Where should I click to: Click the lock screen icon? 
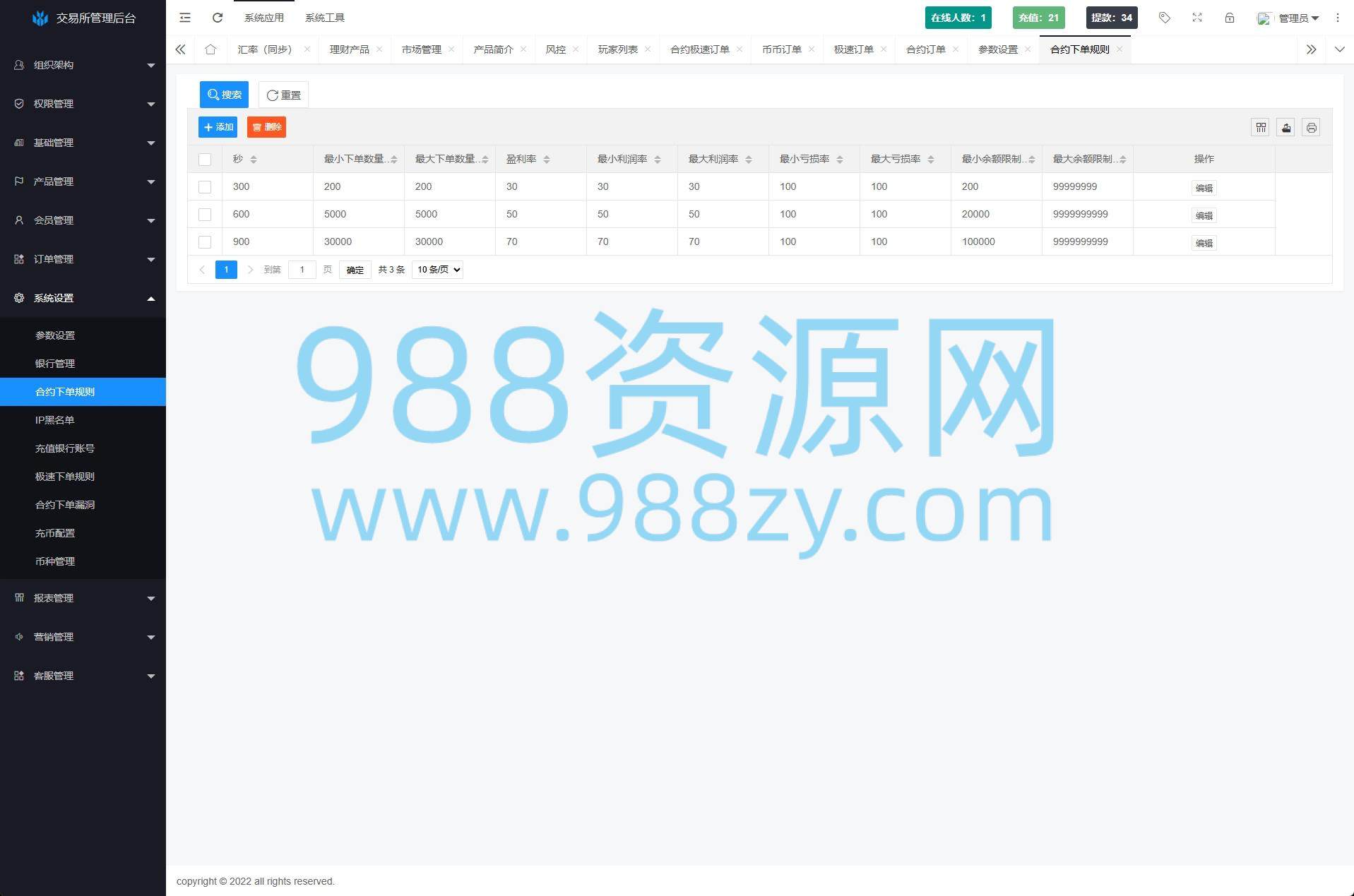pos(1229,18)
